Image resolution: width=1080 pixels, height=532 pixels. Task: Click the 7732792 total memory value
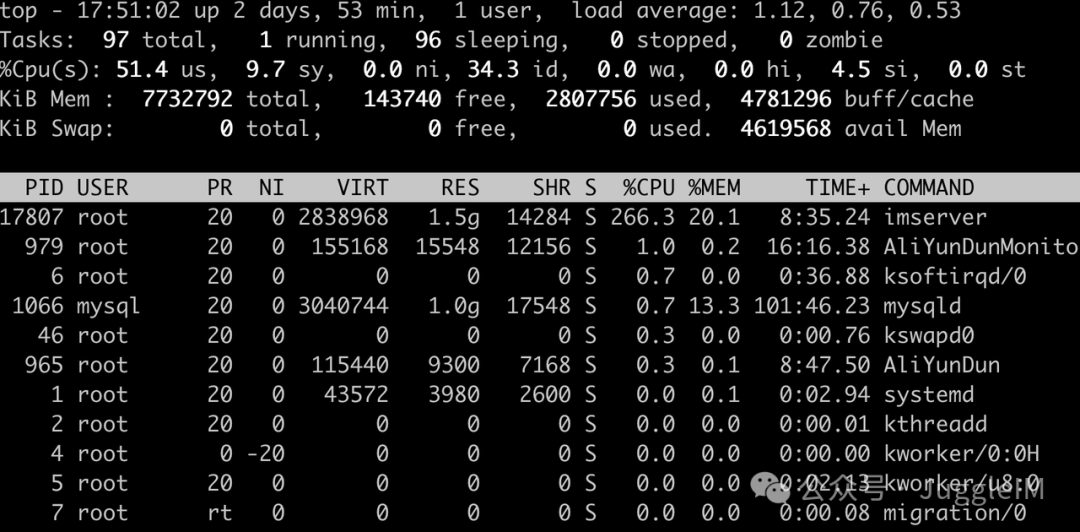(x=187, y=99)
